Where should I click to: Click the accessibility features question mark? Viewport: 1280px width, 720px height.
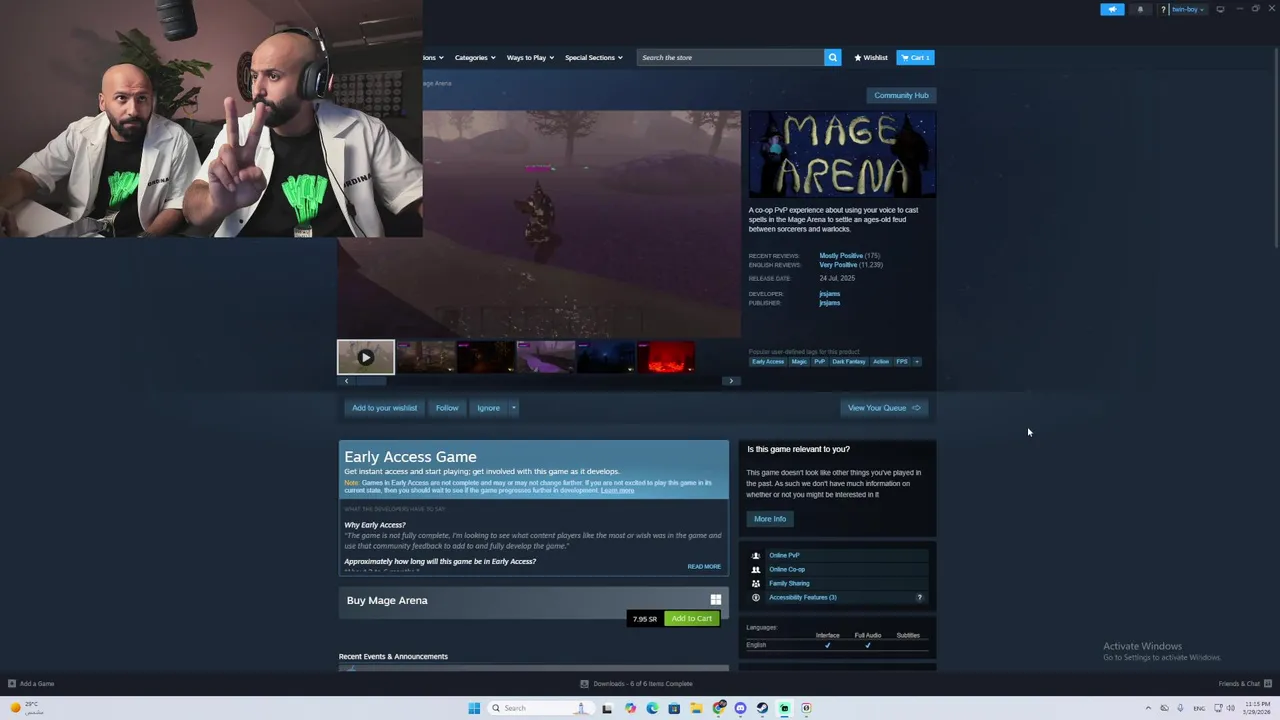(x=920, y=597)
